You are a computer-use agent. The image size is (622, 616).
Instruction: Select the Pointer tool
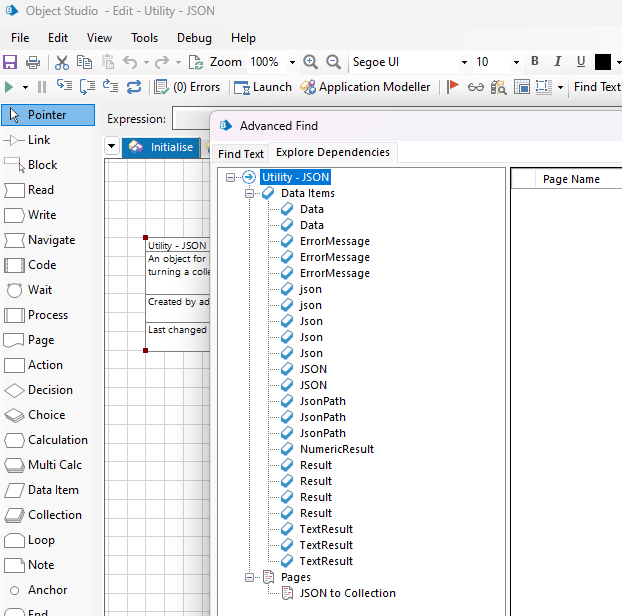(48, 115)
